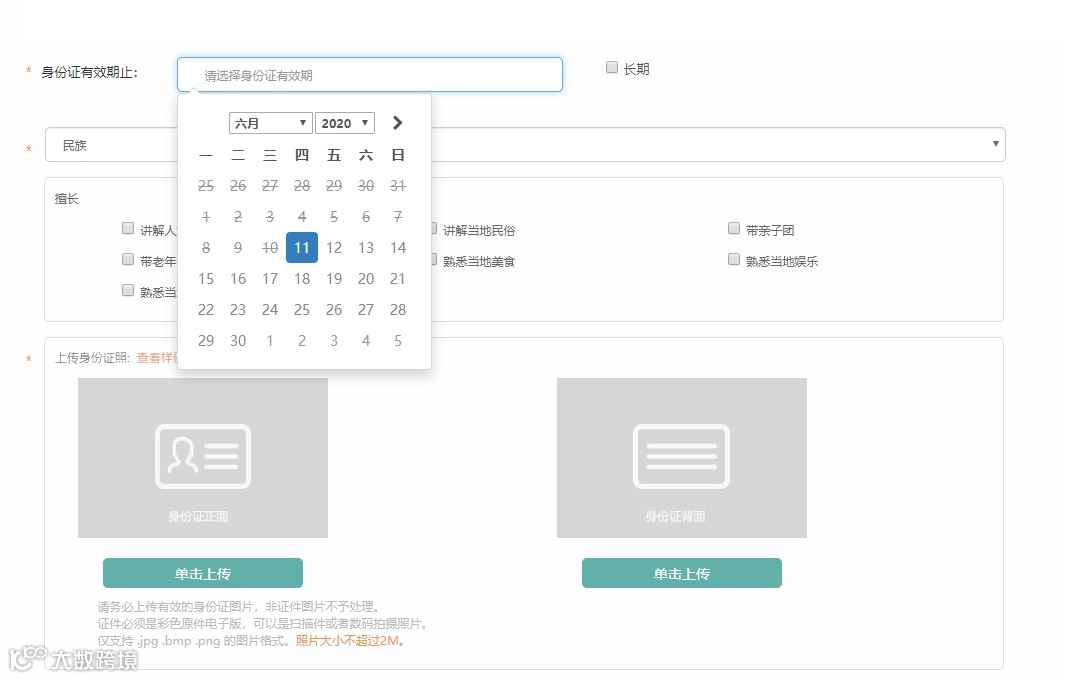Select date 13 in calendar
The height and width of the screenshot is (679, 1065).
[366, 248]
